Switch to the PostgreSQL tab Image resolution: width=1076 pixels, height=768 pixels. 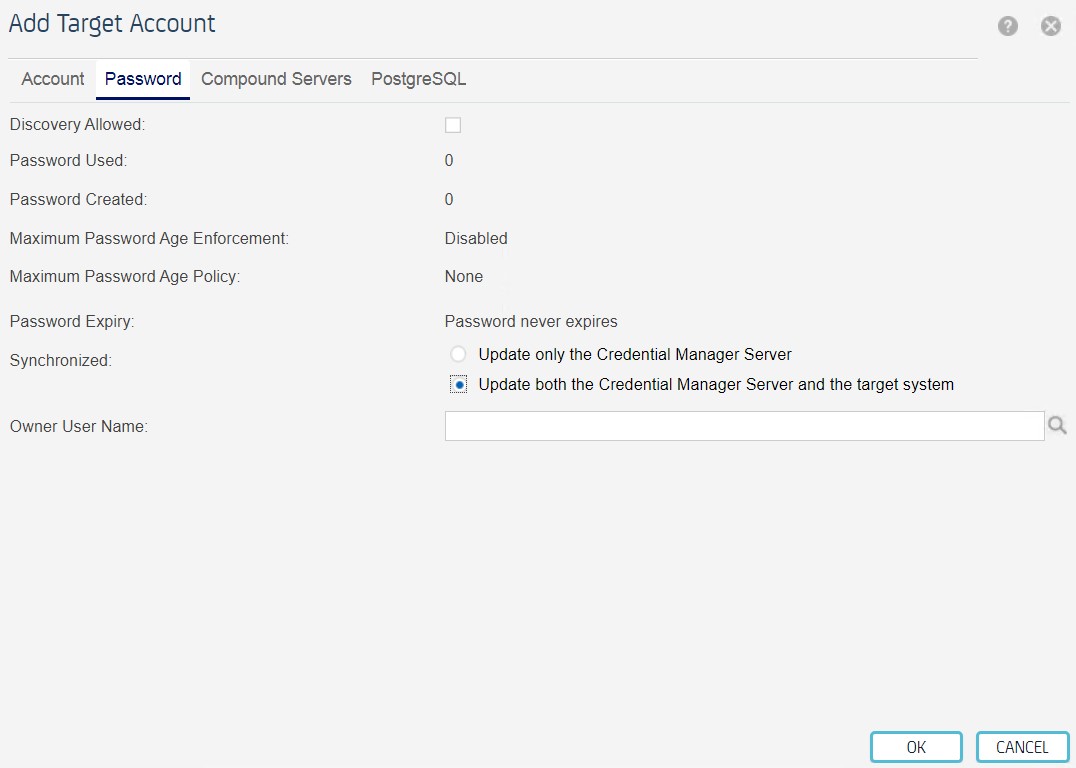(x=418, y=79)
